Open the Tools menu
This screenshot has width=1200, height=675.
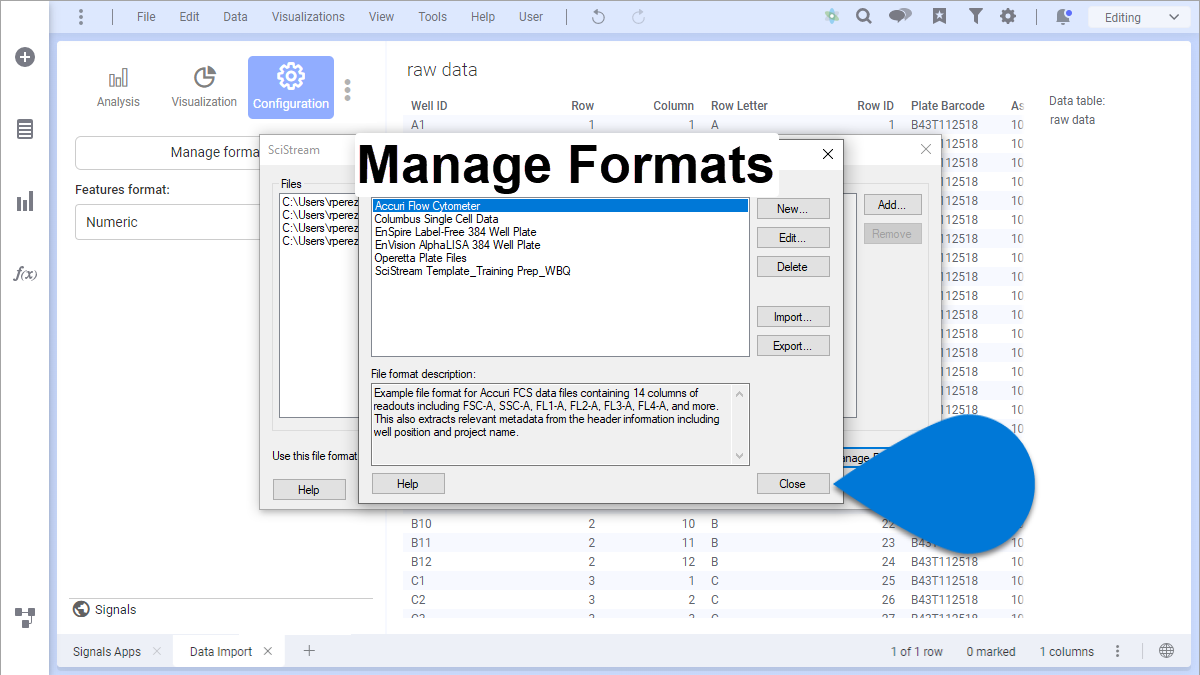(433, 17)
